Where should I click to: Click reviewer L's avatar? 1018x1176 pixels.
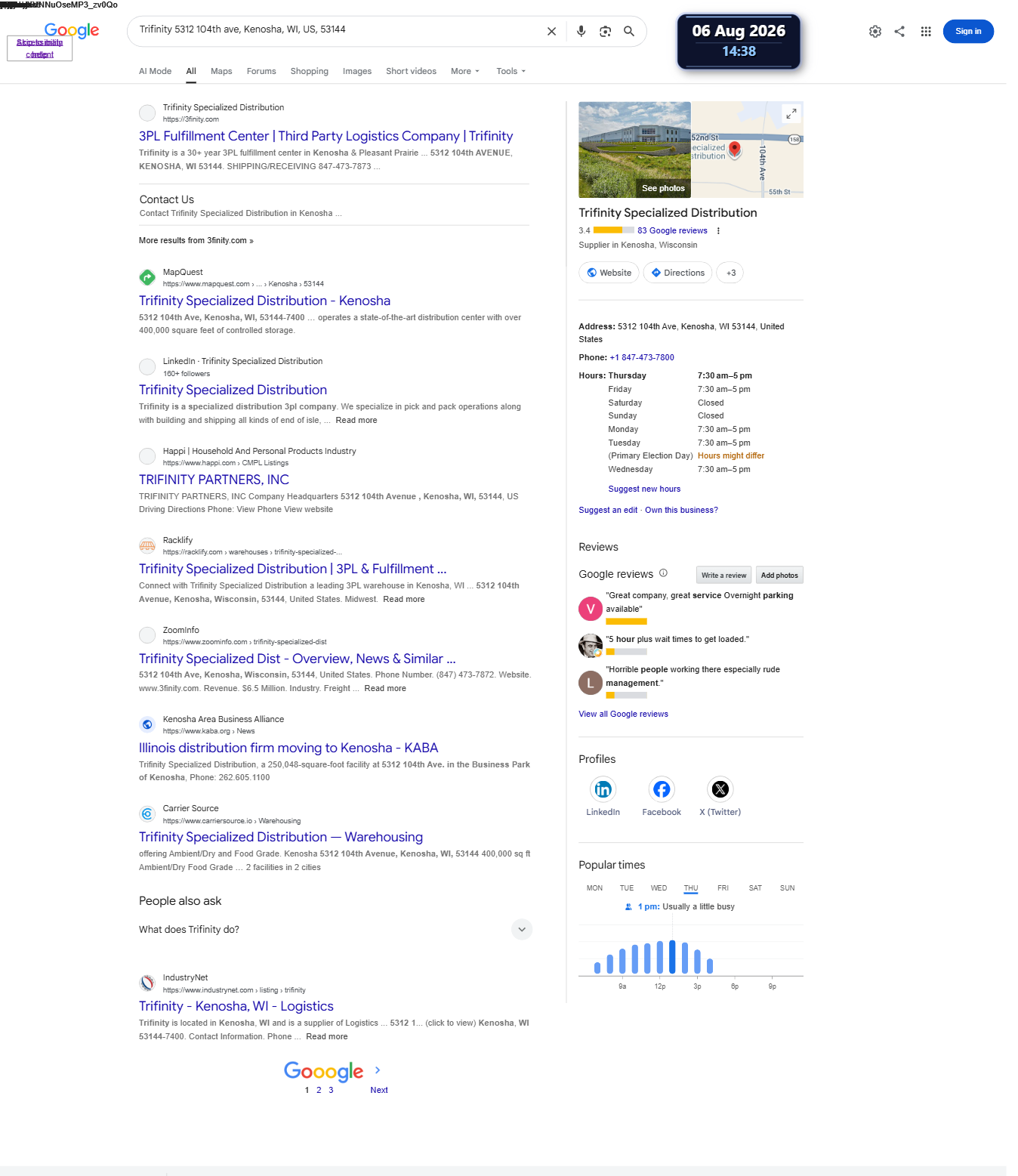pos(591,683)
